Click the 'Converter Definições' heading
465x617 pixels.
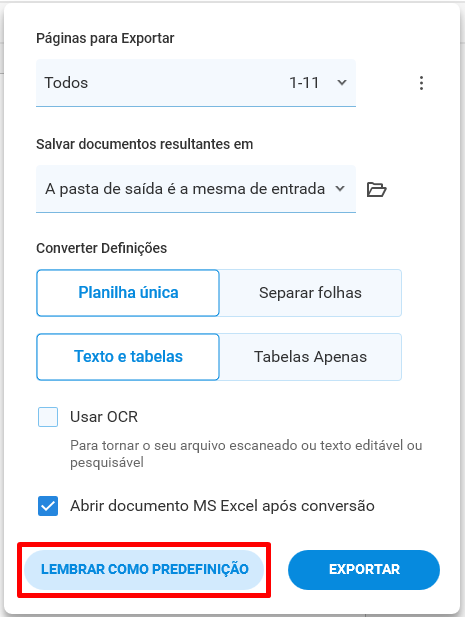point(101,248)
